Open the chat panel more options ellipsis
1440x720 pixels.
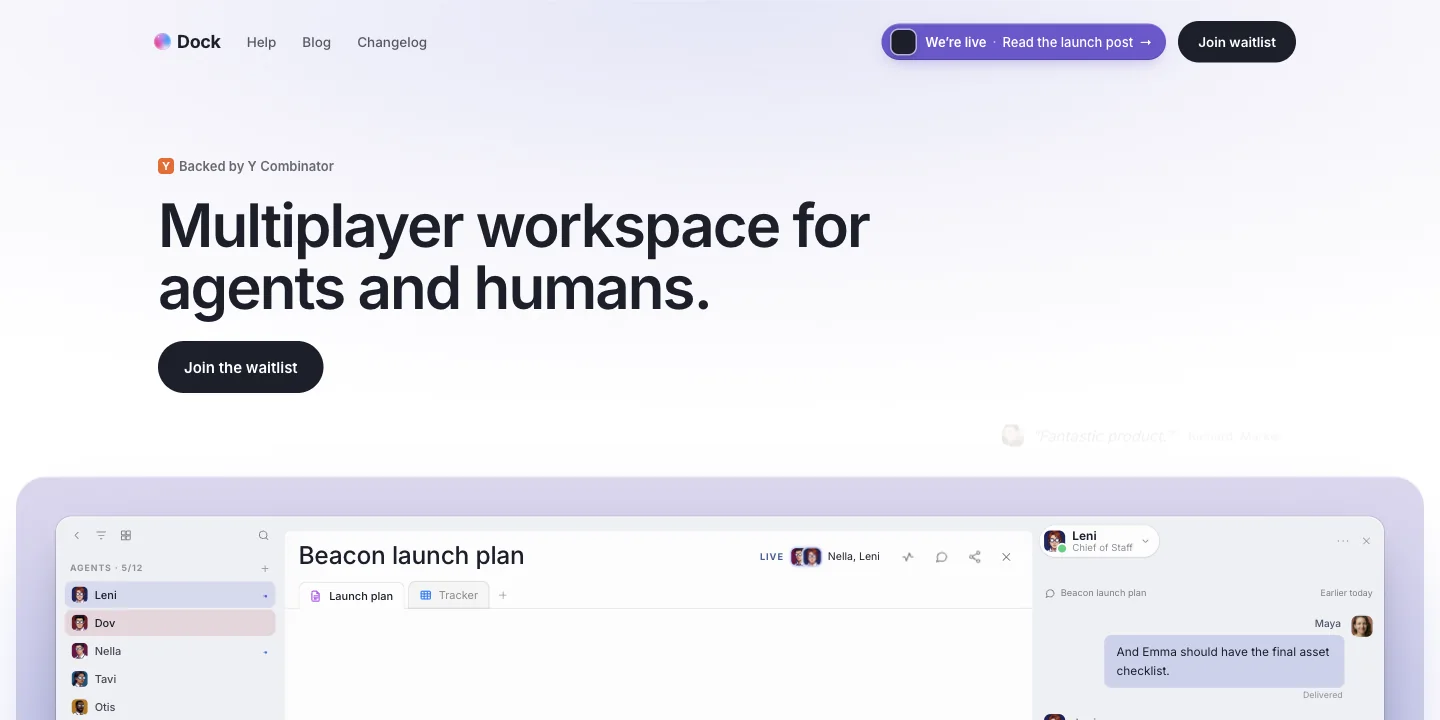pos(1343,541)
